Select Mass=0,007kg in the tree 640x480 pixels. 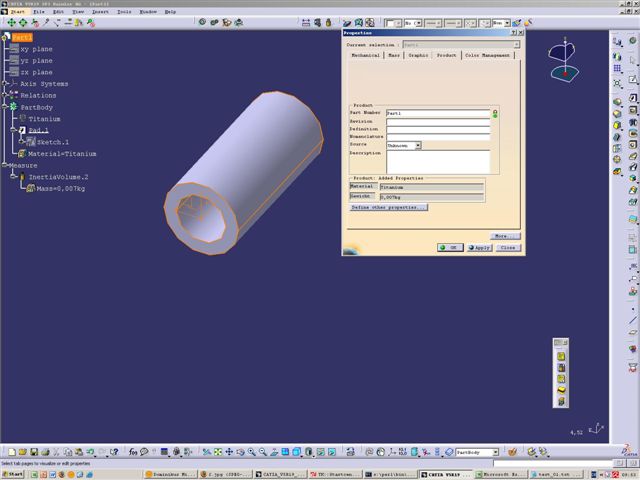click(60, 189)
